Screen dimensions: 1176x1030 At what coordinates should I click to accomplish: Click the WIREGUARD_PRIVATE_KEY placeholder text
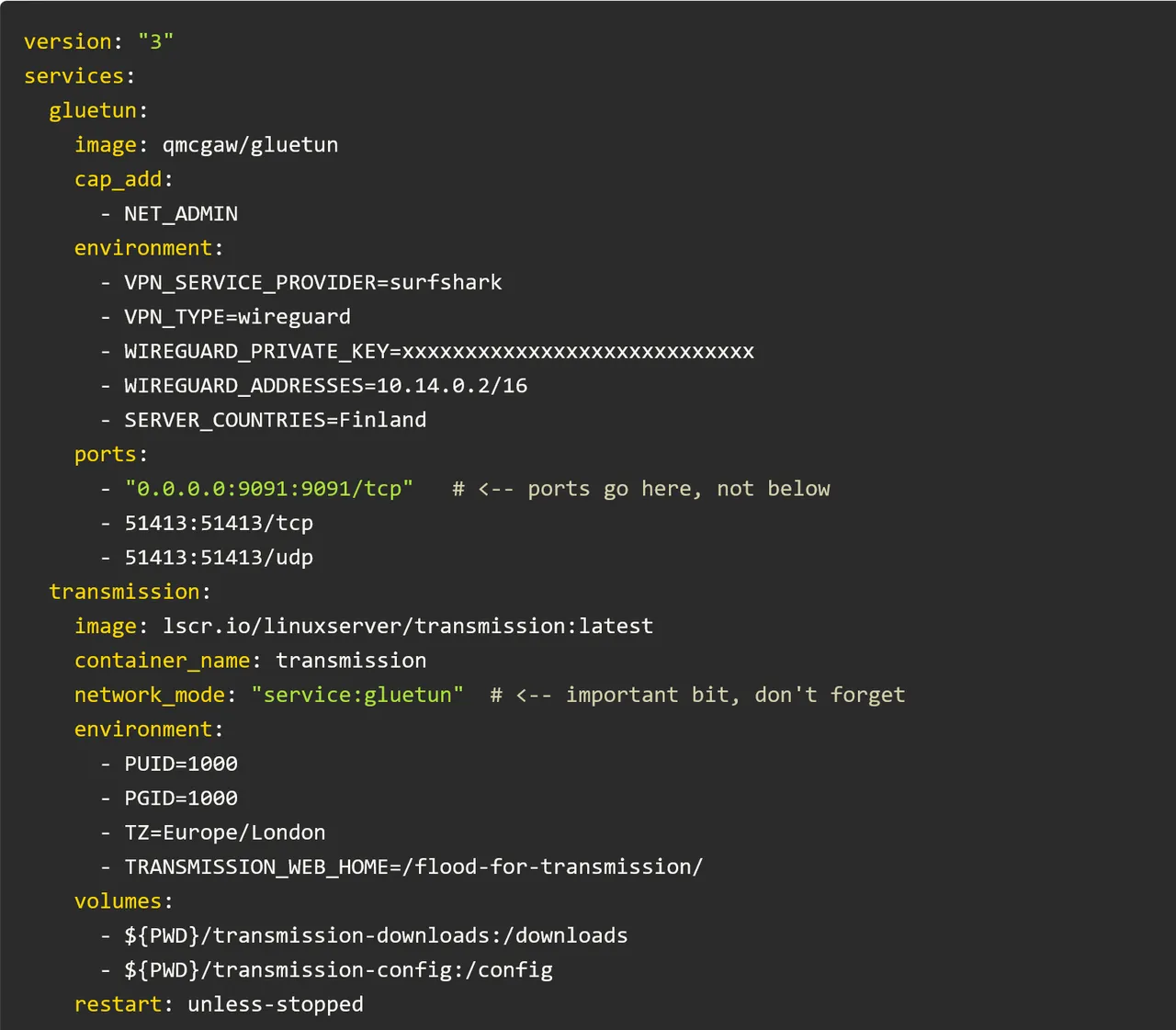tap(439, 350)
